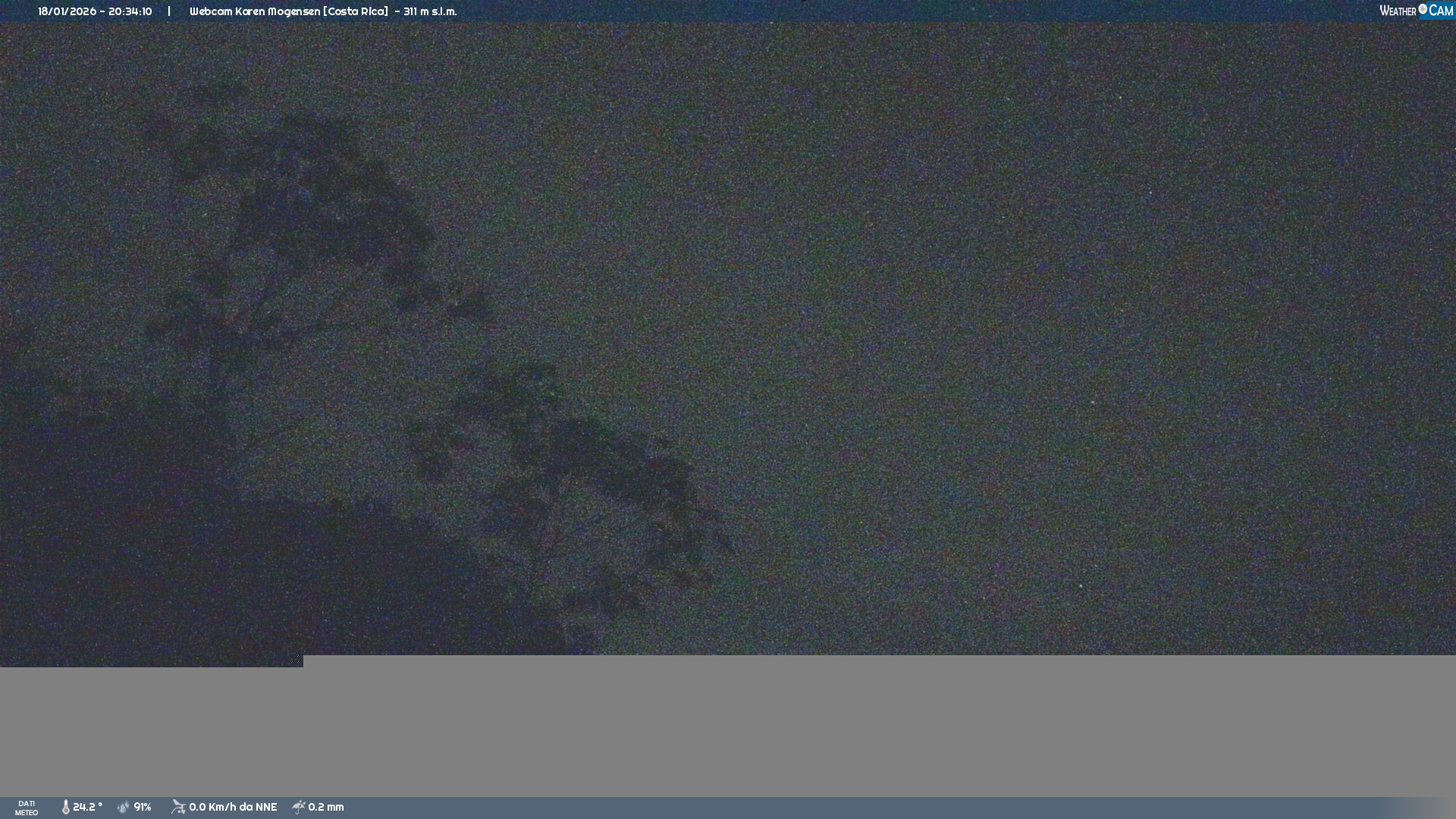Click the Webcam Karen Mogensen title
The image size is (1456, 819).
(x=255, y=11)
